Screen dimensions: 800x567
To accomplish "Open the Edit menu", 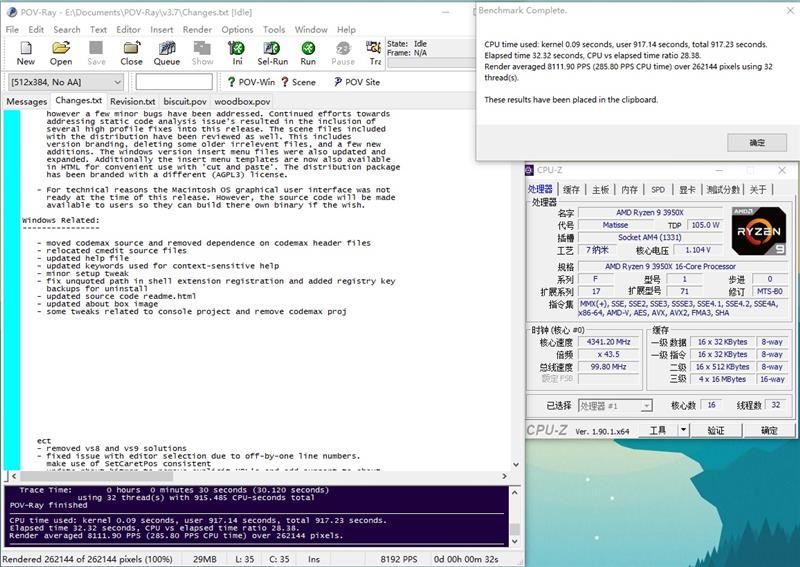I will pyautogui.click(x=36, y=30).
